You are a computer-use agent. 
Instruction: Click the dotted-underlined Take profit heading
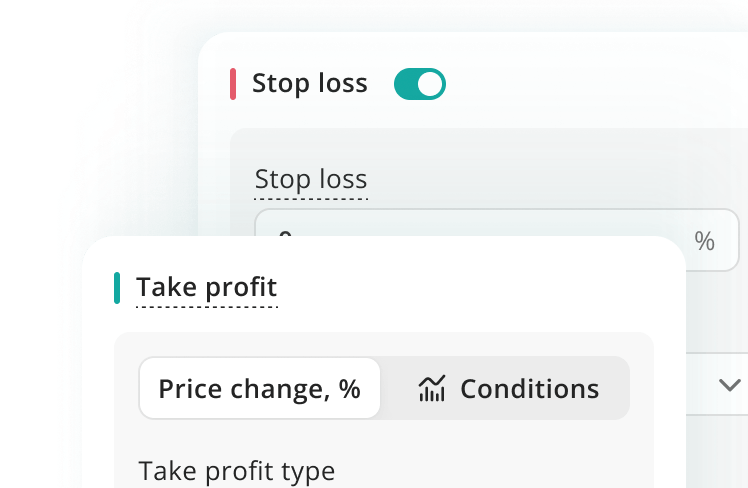pos(206,288)
